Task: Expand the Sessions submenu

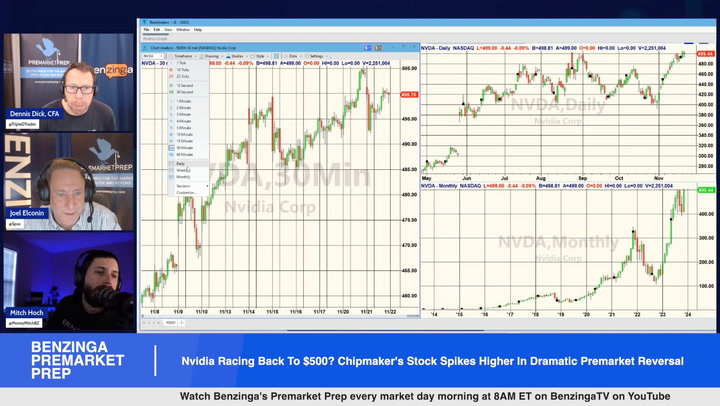Action: [x=188, y=186]
